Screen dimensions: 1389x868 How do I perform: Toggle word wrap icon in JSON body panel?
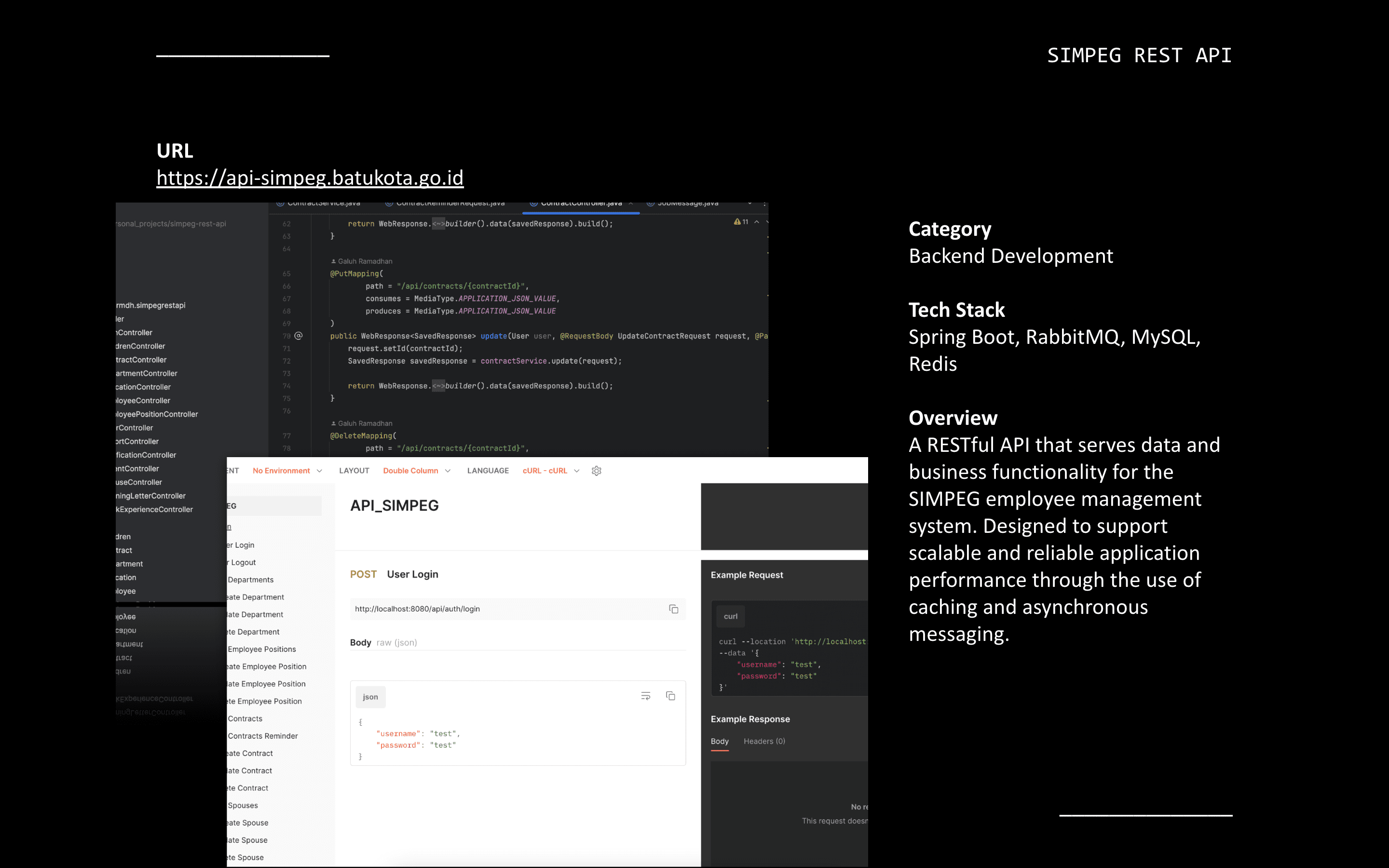point(646,696)
